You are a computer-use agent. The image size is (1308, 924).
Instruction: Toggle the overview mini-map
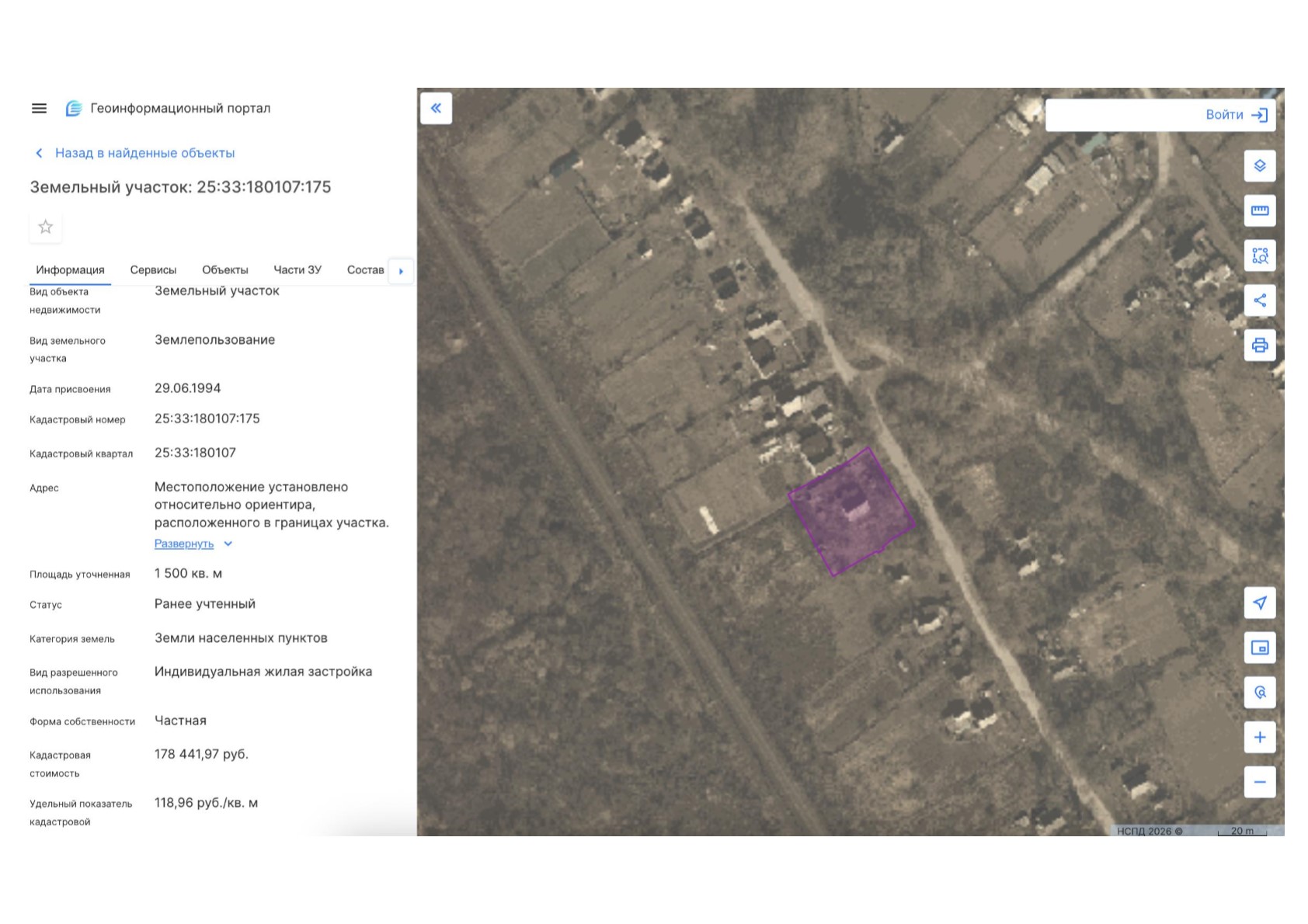pos(1259,648)
